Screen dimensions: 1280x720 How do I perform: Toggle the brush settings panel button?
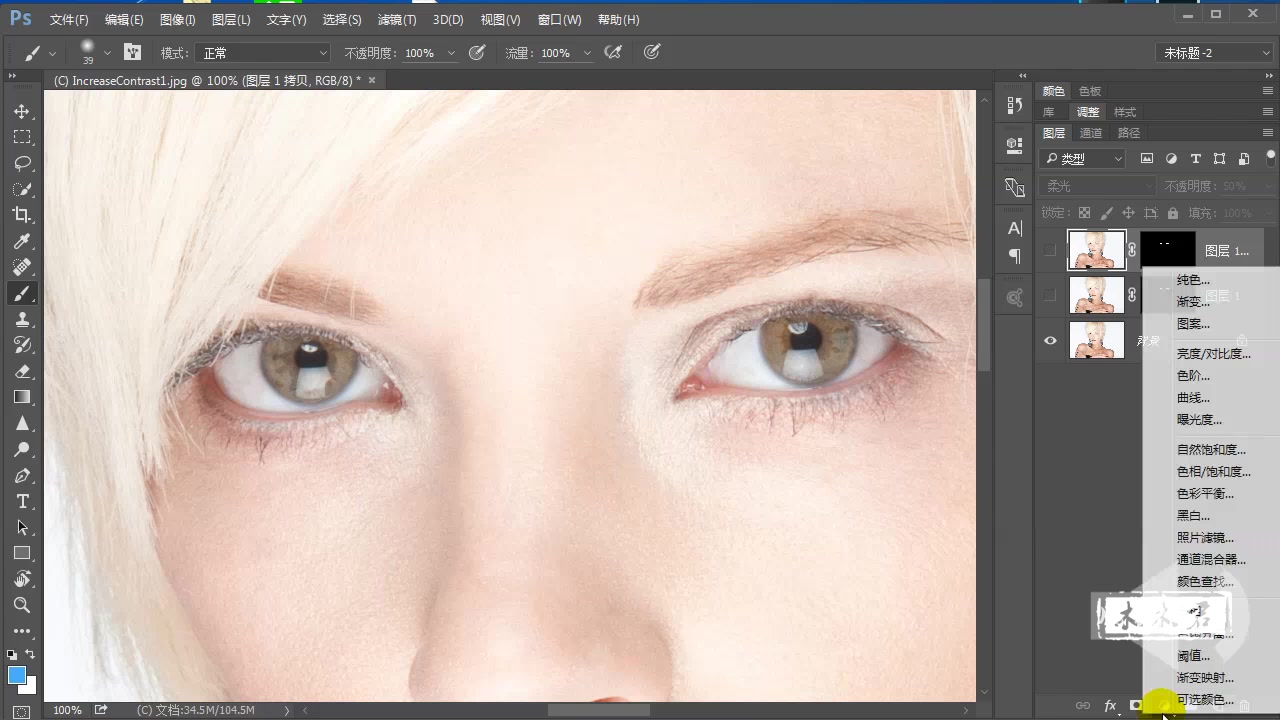132,52
